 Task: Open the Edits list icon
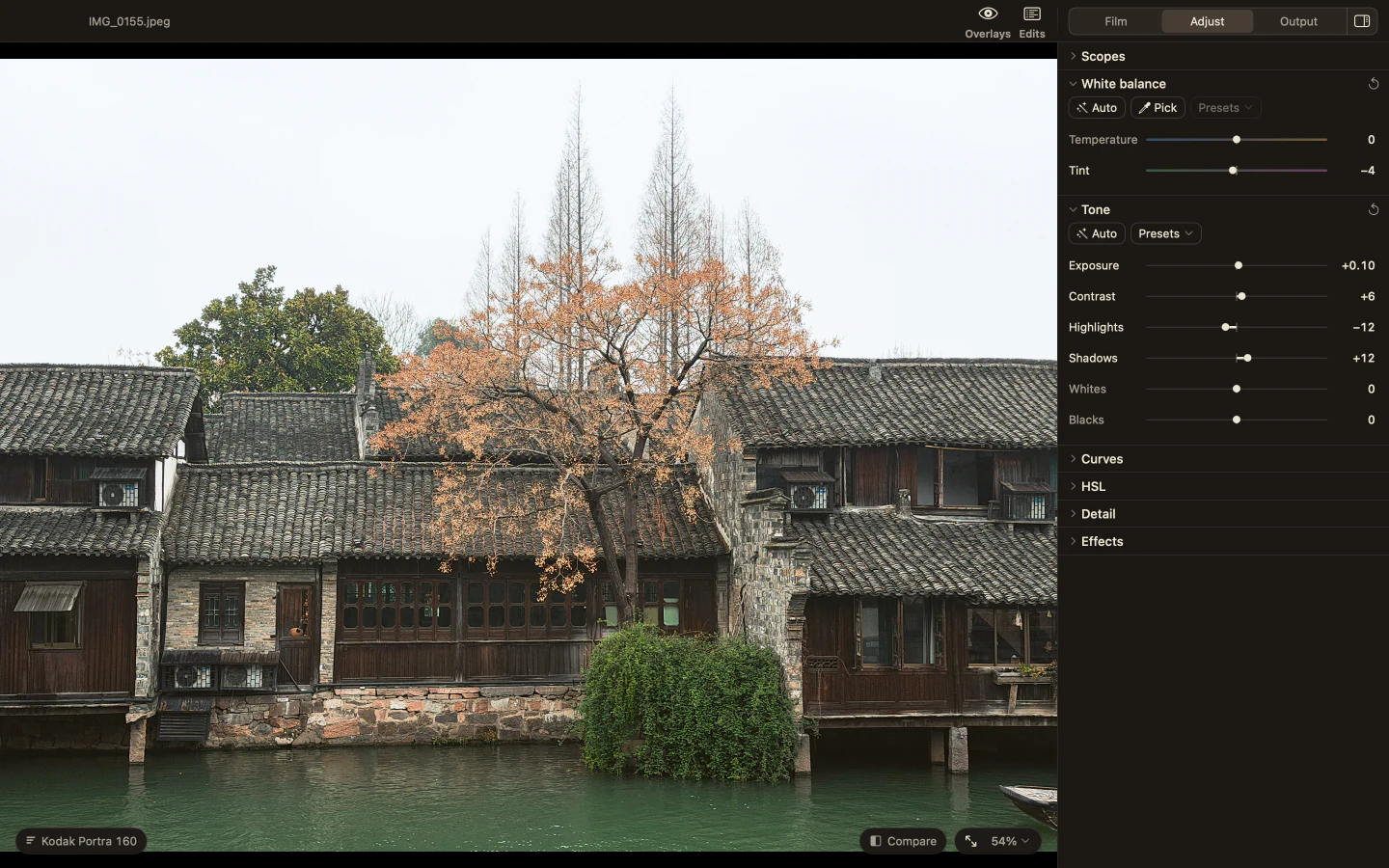(1032, 14)
